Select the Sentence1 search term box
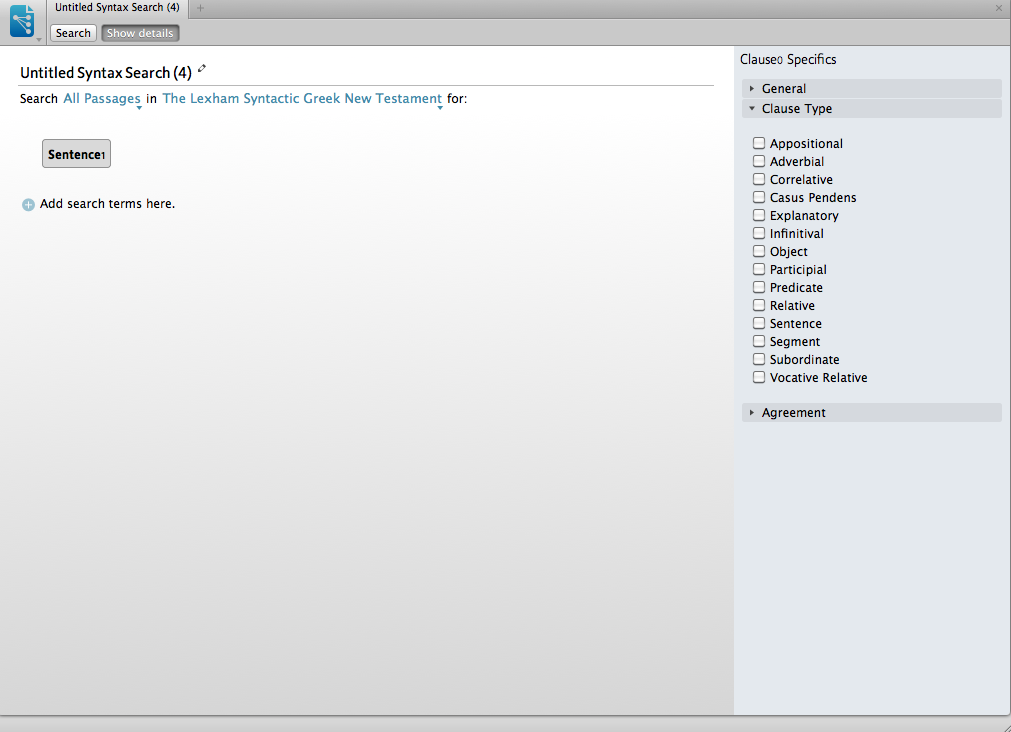This screenshot has width=1011, height=732. [x=76, y=153]
